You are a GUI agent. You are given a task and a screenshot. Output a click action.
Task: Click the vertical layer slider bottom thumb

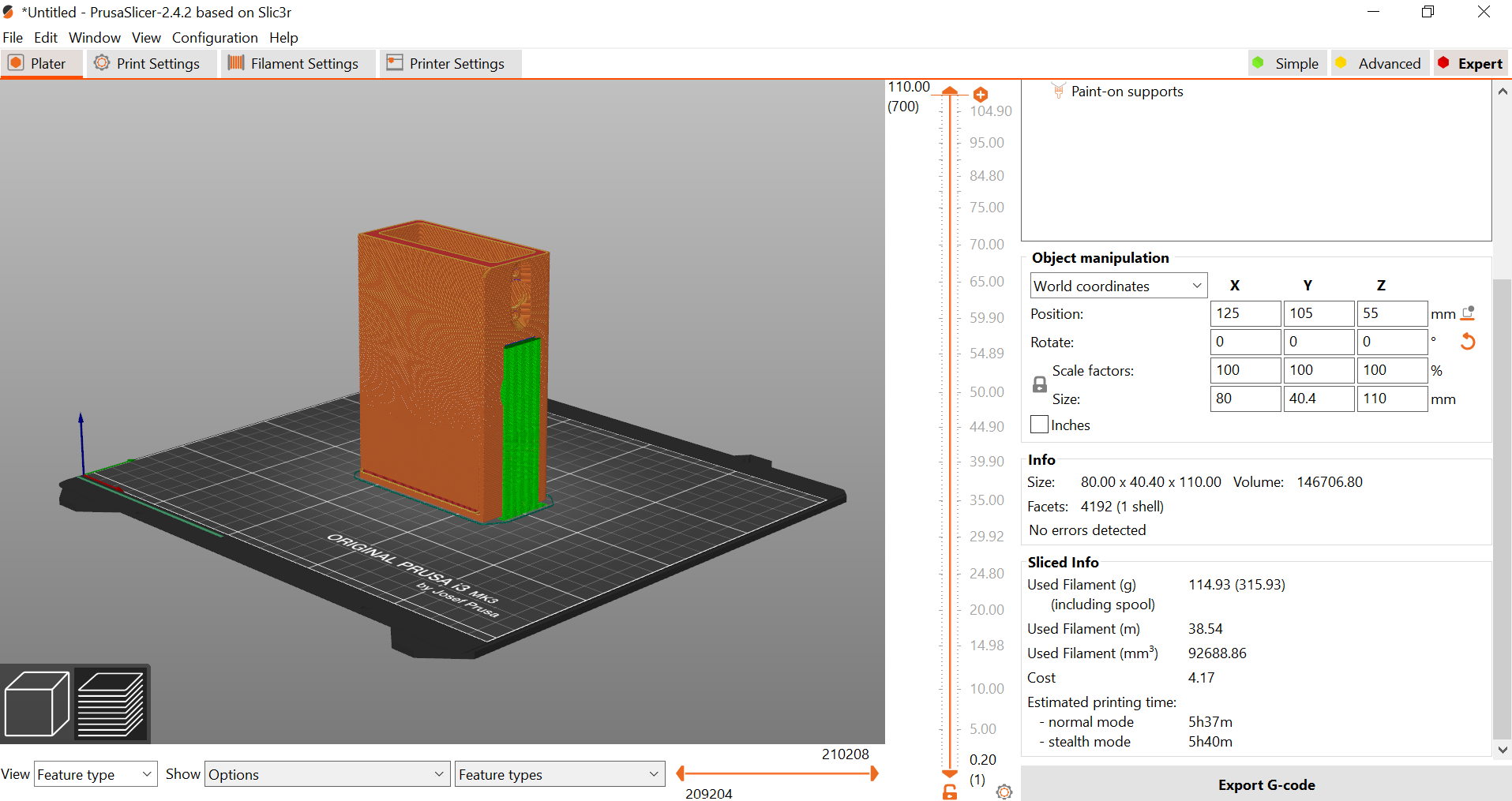click(950, 773)
